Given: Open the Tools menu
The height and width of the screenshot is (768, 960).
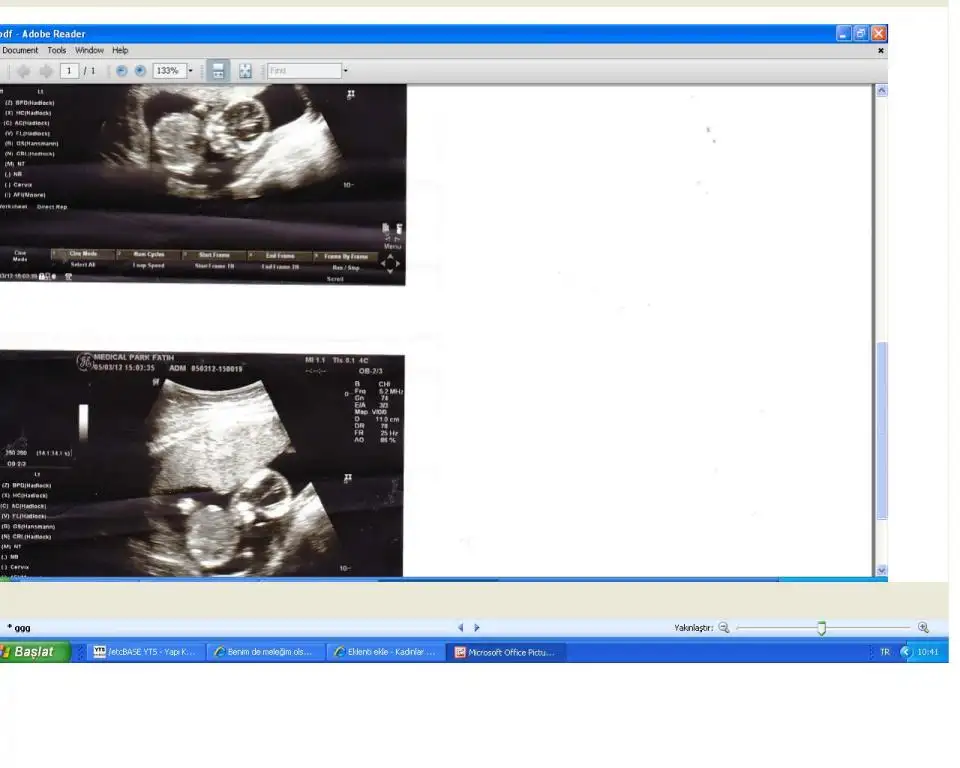Looking at the screenshot, I should pyautogui.click(x=57, y=50).
